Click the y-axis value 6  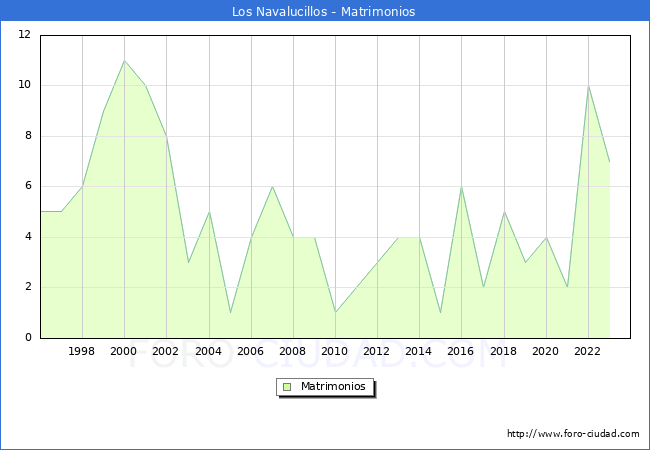tap(28, 186)
